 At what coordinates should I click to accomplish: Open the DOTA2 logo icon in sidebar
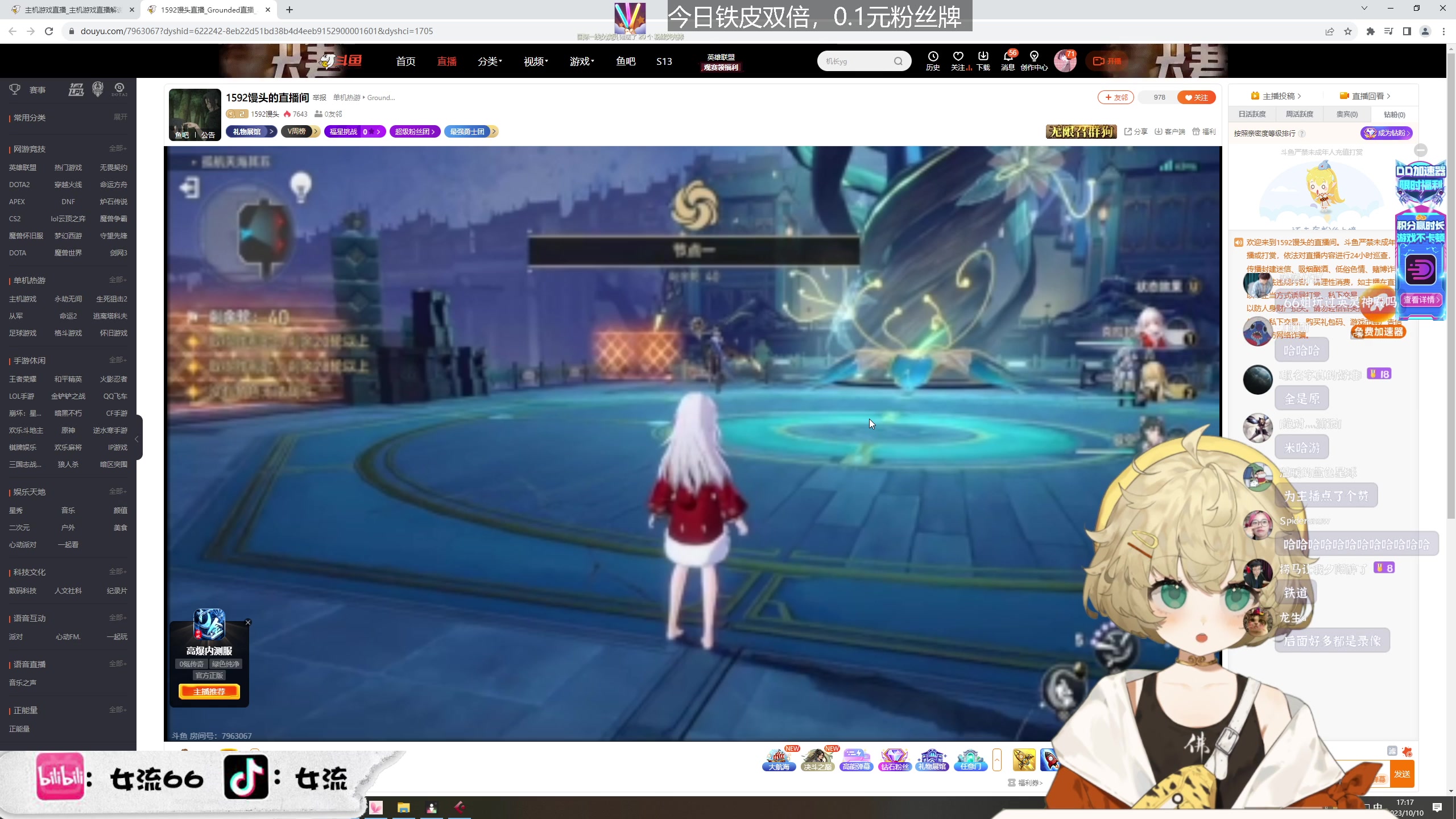[x=119, y=89]
